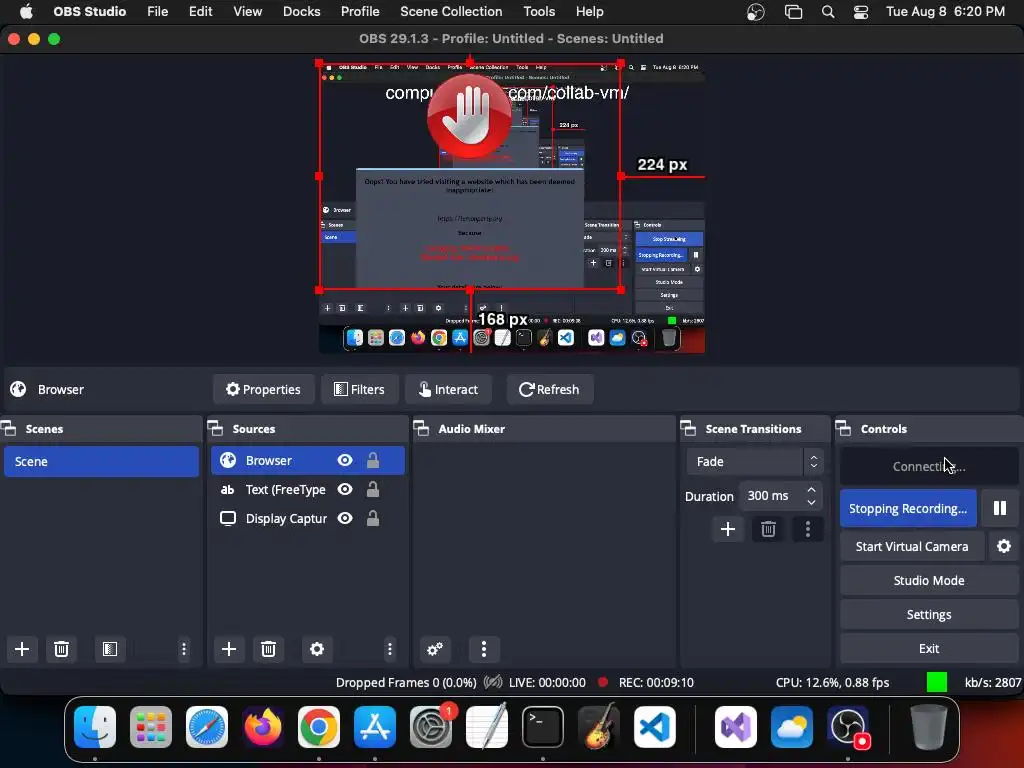Pause recording with pause icon

1000,508
